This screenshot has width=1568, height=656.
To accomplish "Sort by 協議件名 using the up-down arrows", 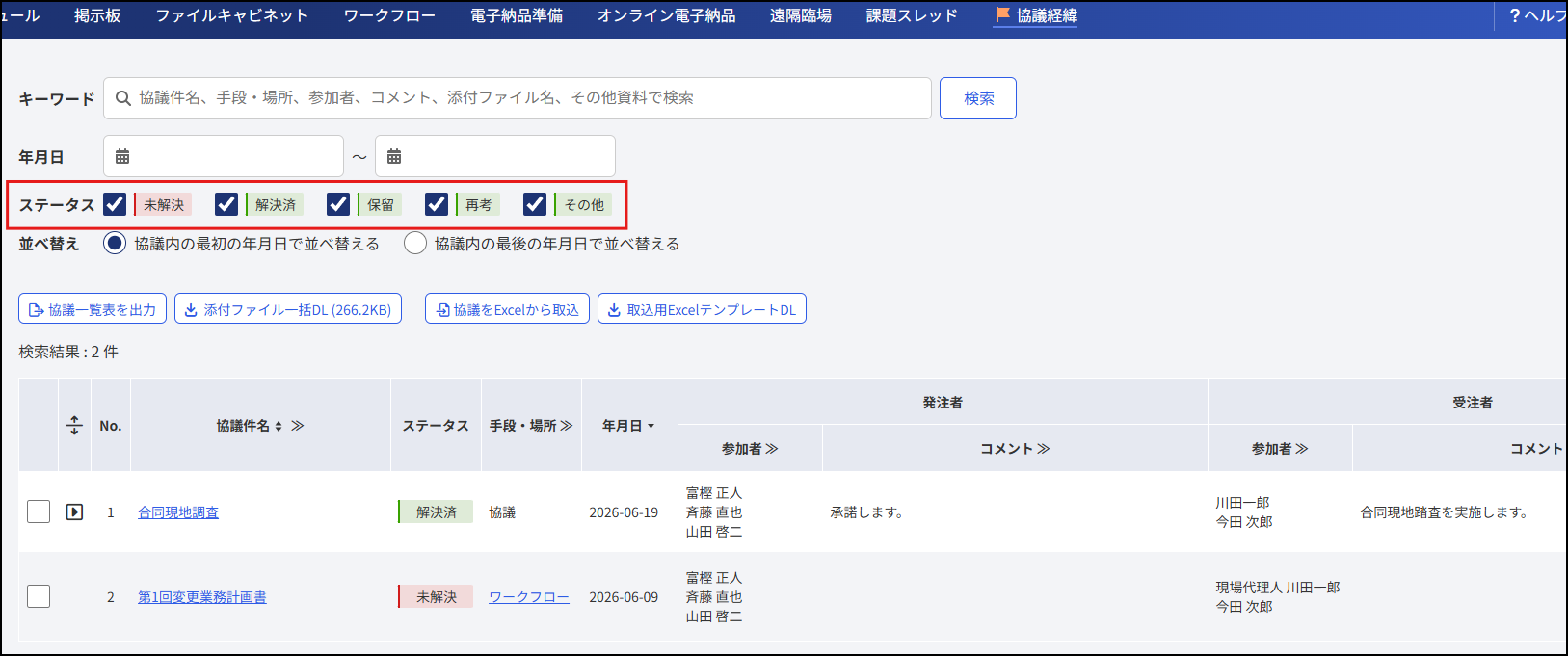I will 279,426.
